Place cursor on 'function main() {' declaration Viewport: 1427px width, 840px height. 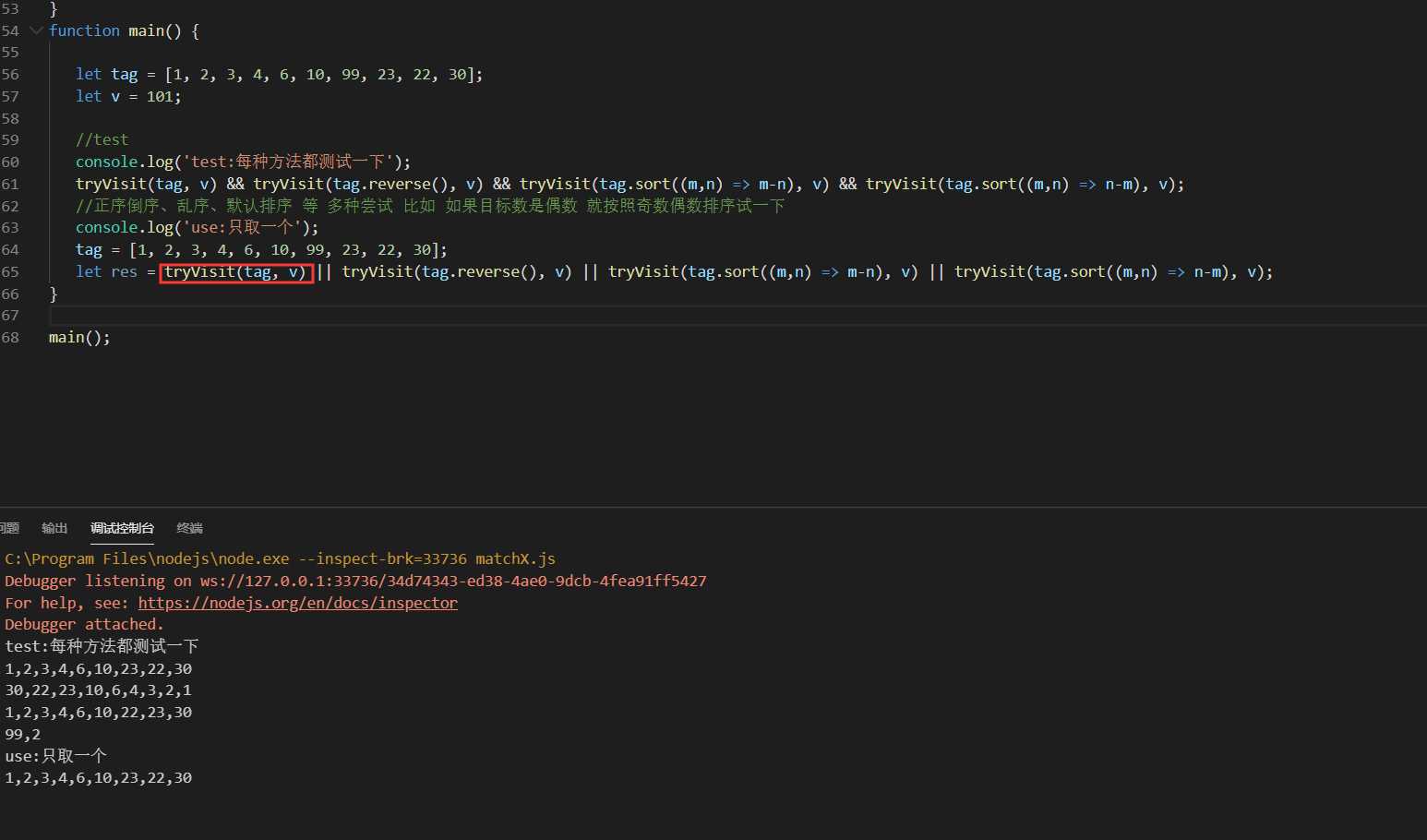pos(124,30)
